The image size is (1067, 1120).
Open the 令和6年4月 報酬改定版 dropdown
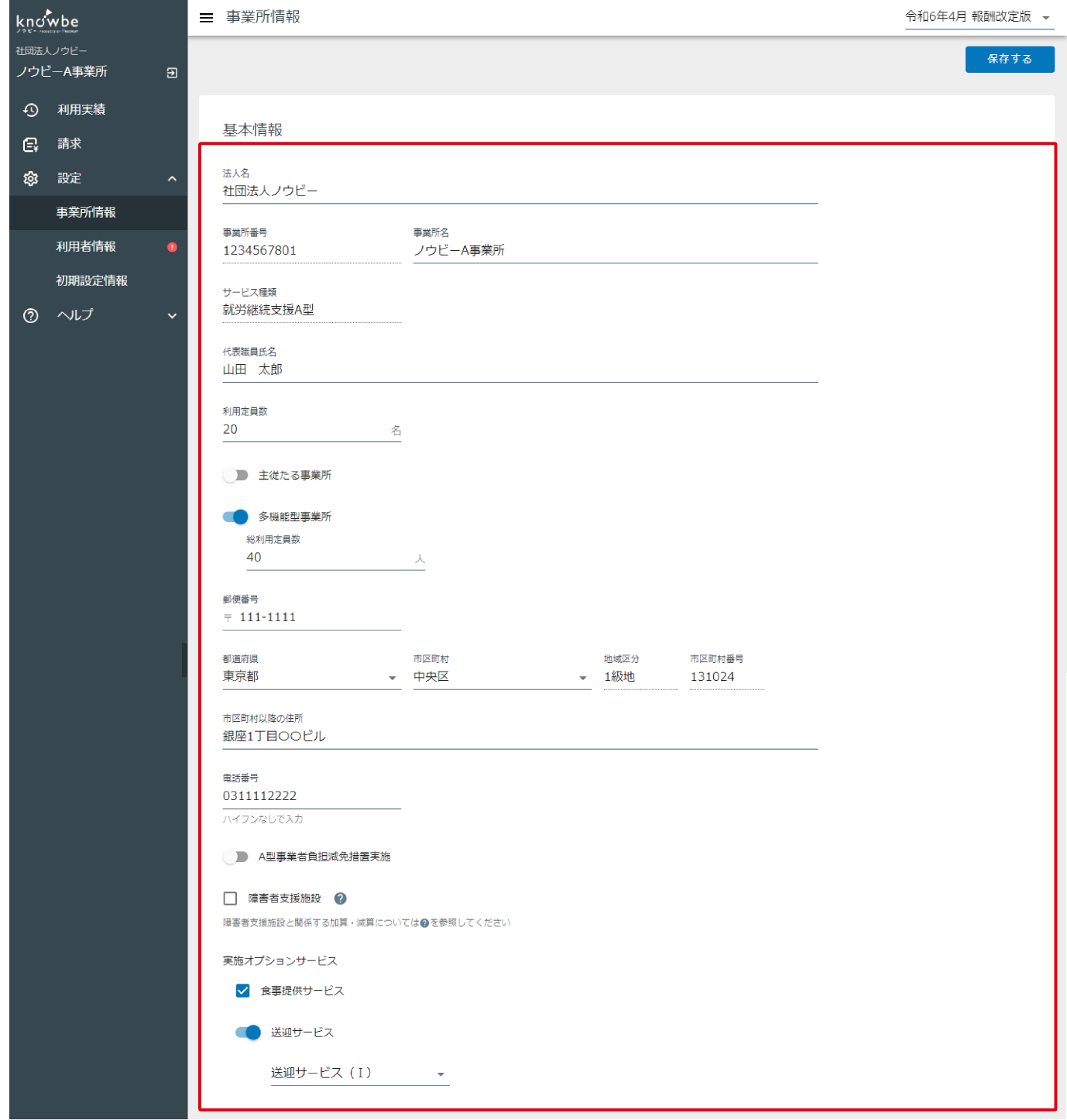point(979,17)
